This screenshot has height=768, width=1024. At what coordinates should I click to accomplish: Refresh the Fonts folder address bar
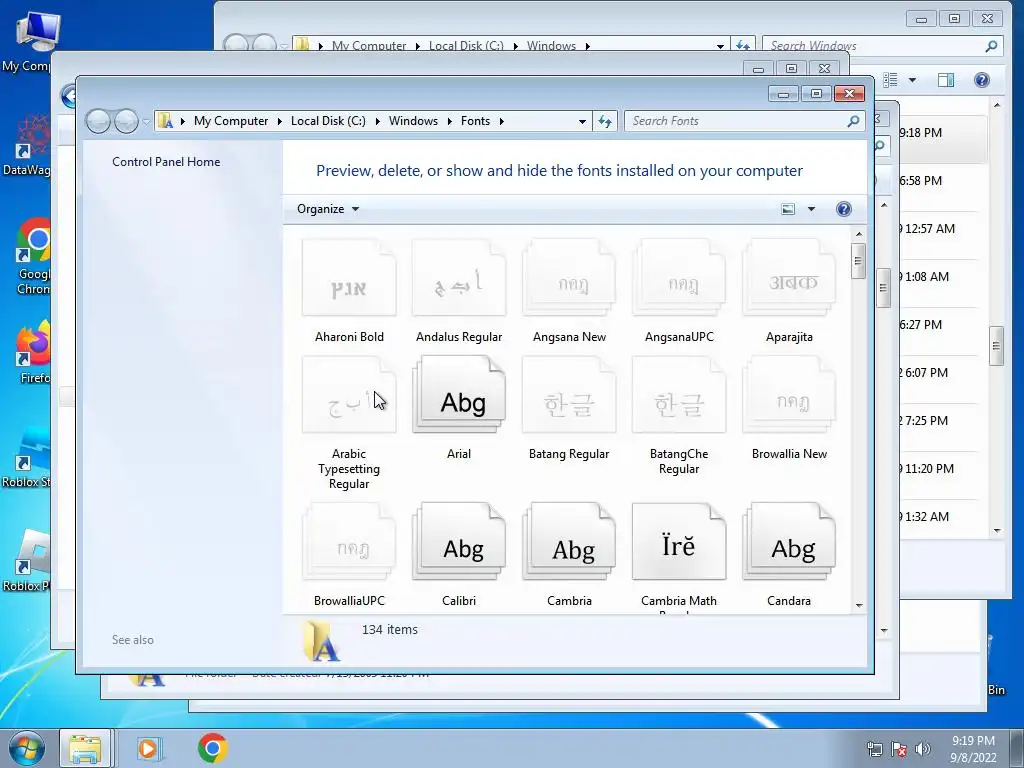click(605, 121)
